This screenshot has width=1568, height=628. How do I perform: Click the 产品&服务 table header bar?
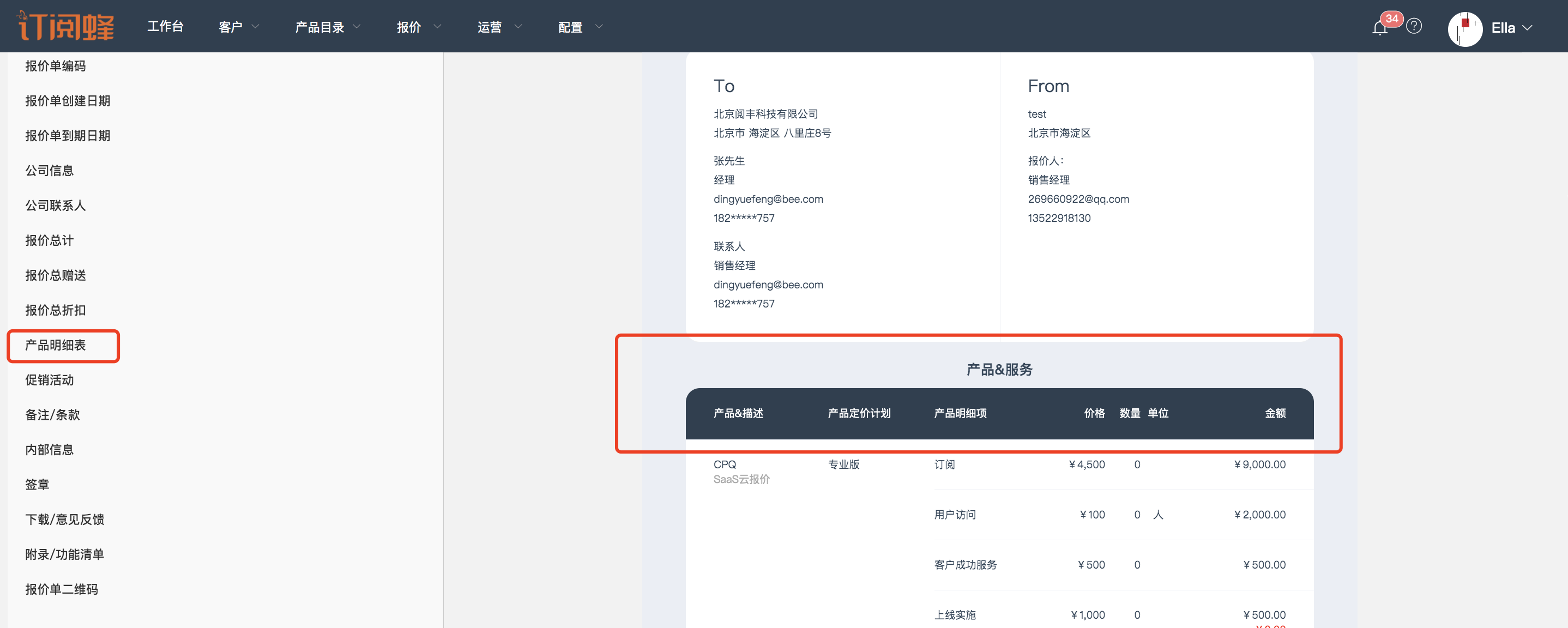999,413
